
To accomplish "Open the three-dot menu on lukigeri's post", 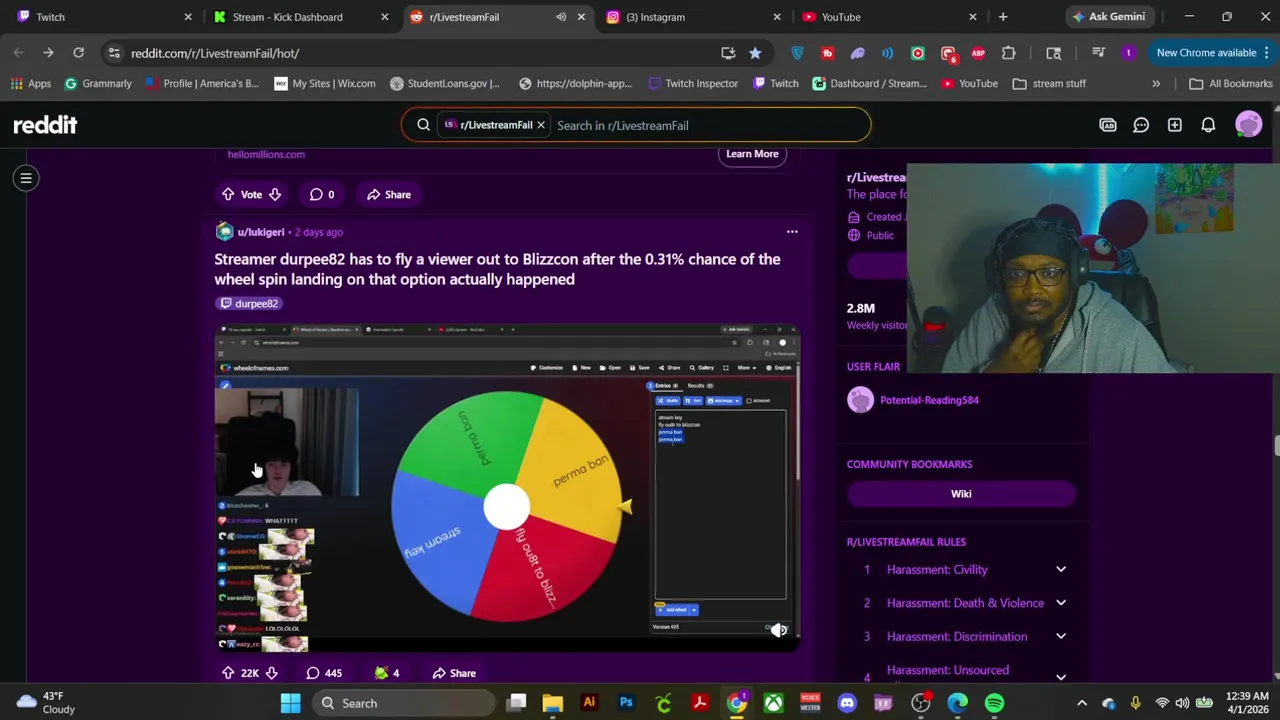I will pos(792,232).
